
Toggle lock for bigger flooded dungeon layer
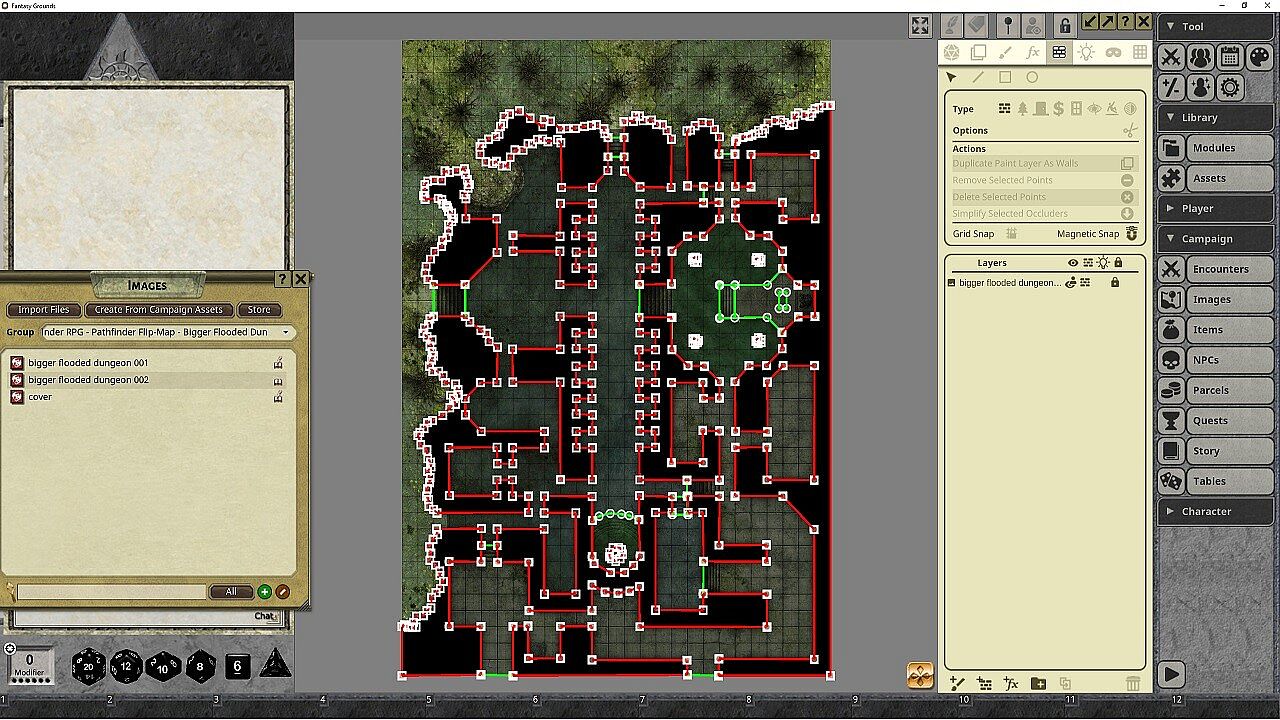1115,283
